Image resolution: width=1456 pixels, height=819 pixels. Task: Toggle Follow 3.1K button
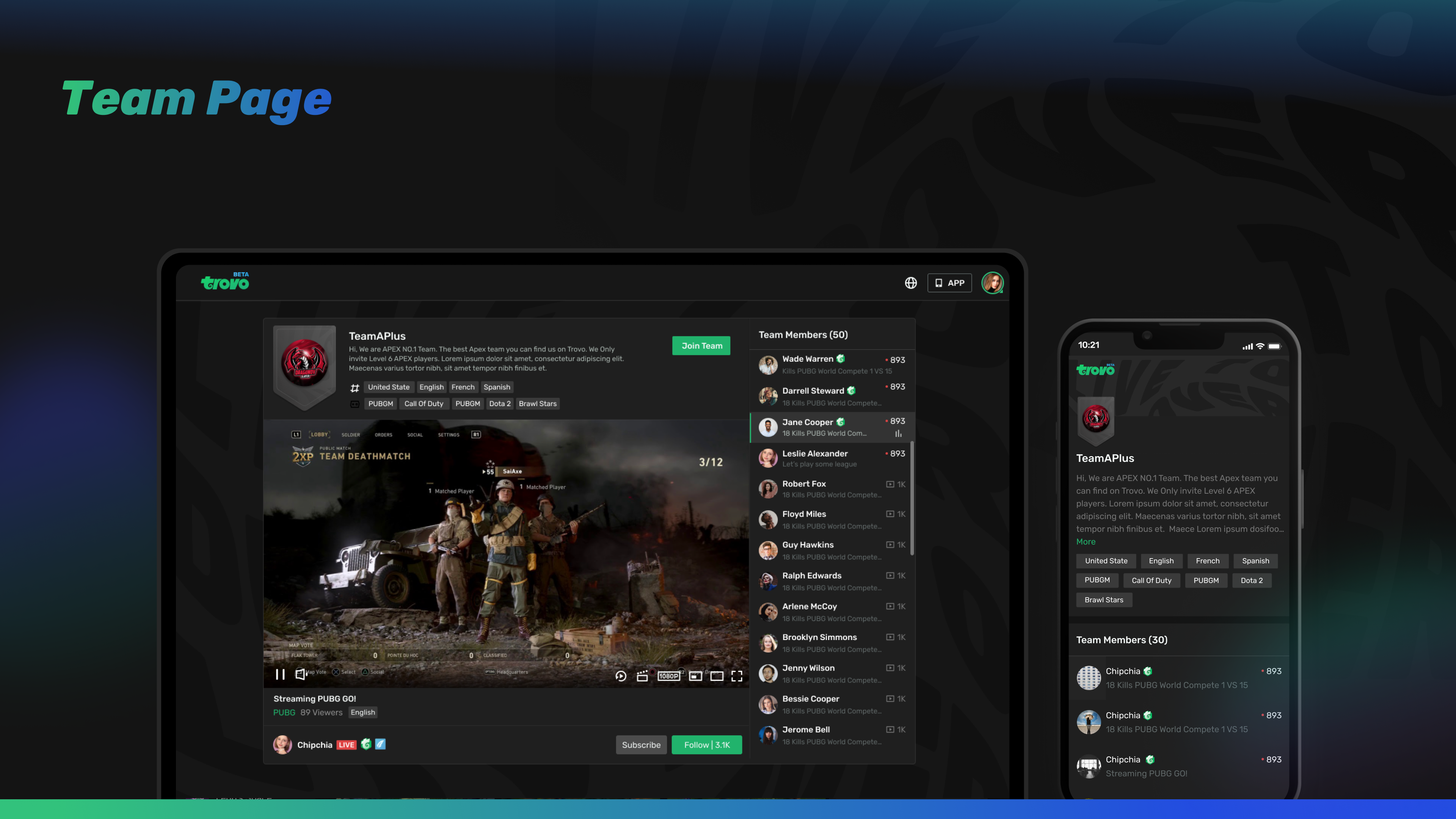(706, 745)
